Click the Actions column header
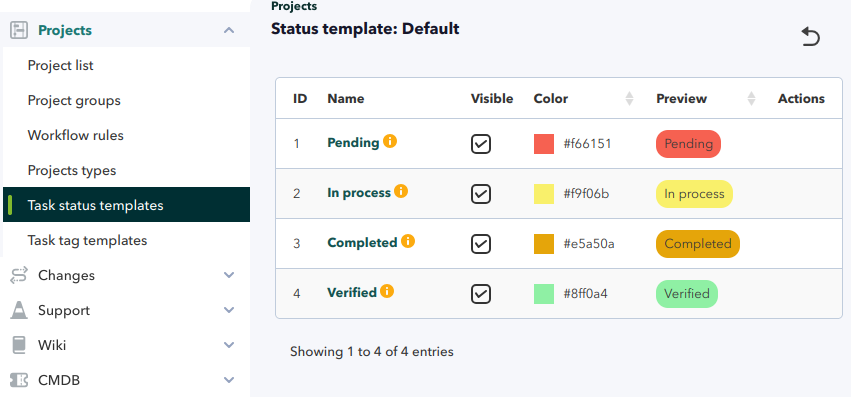851x397 pixels. coord(801,99)
